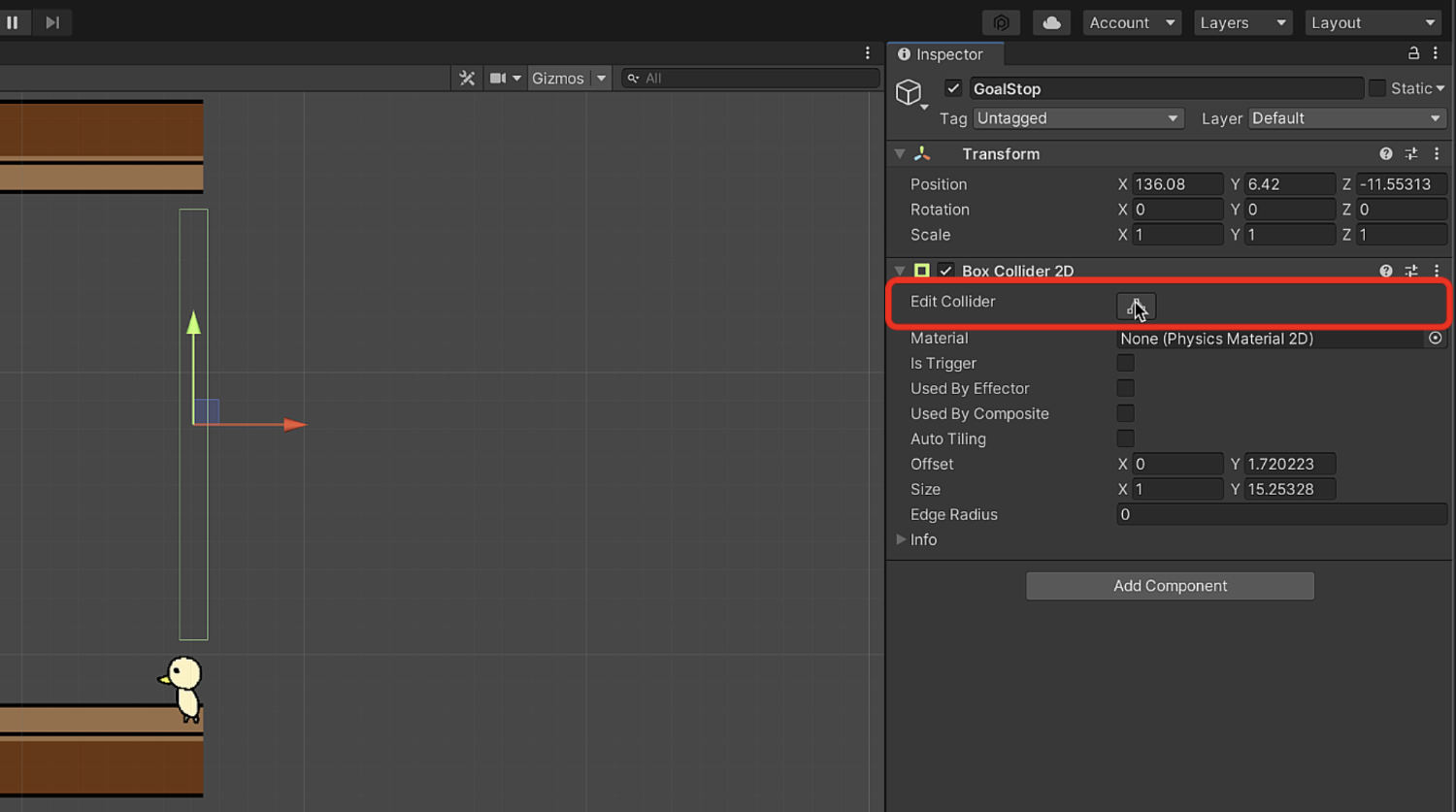Open the Layers dropdown

(1242, 22)
